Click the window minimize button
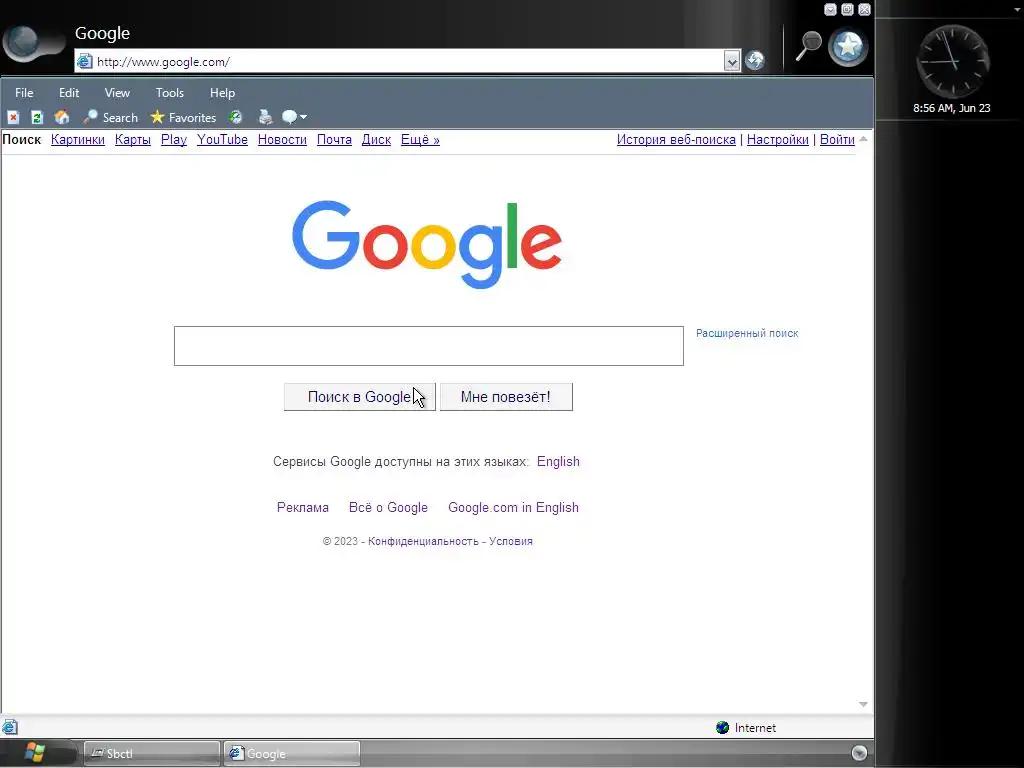Image resolution: width=1024 pixels, height=768 pixels. point(830,9)
